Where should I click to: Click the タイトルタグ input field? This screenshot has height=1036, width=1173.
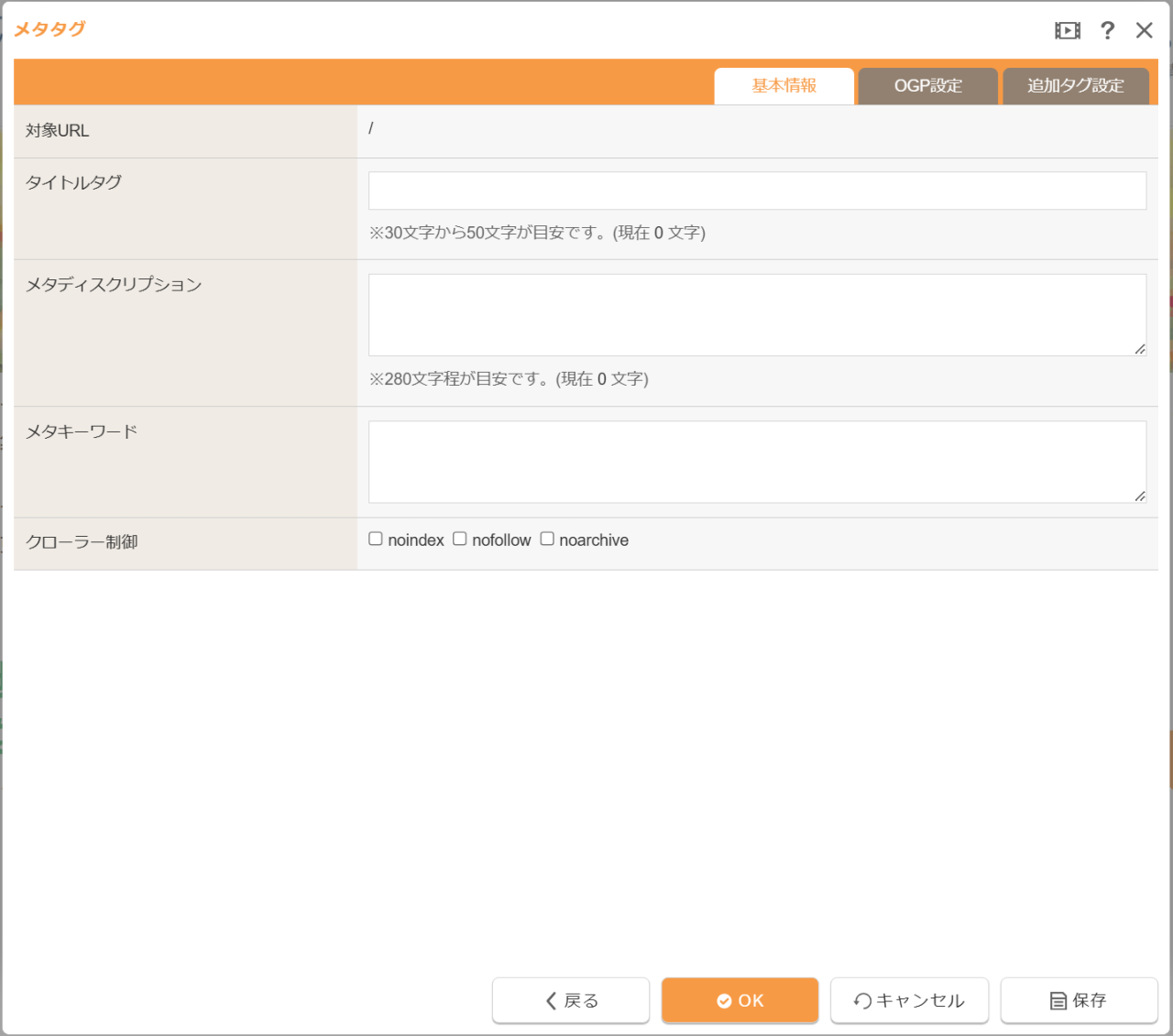click(x=757, y=191)
